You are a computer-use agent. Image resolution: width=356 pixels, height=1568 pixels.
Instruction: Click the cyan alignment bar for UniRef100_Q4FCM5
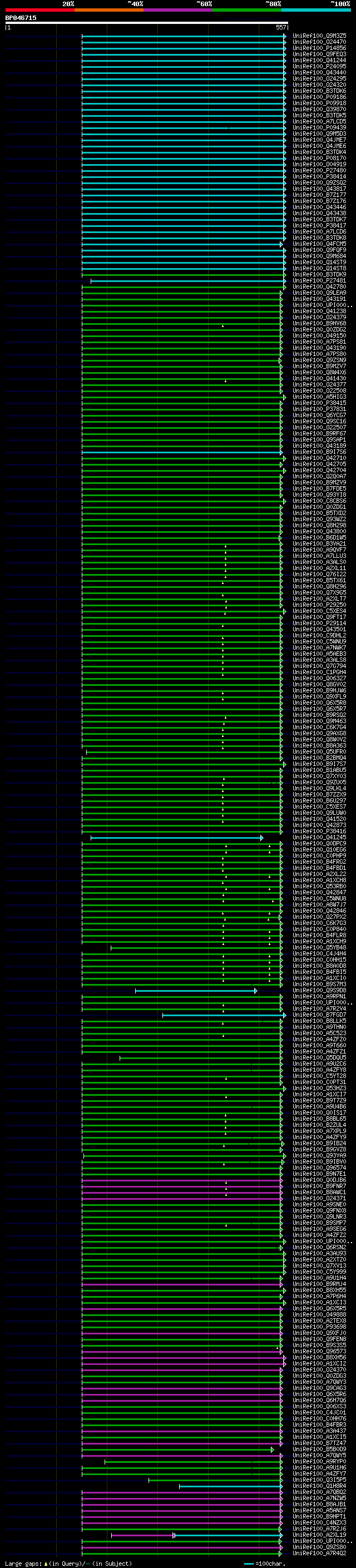click(182, 244)
